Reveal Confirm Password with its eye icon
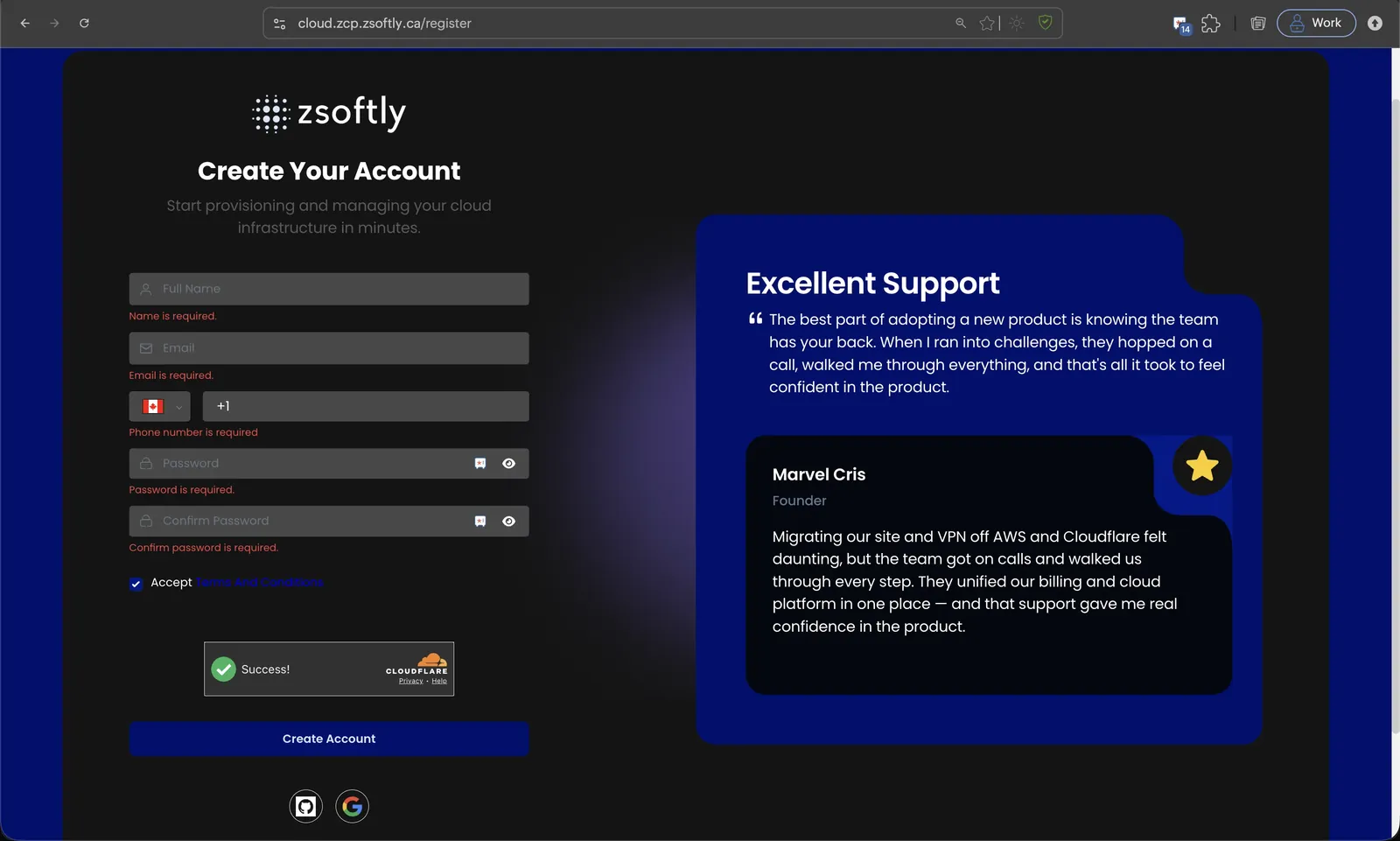1400x841 pixels. tap(508, 521)
